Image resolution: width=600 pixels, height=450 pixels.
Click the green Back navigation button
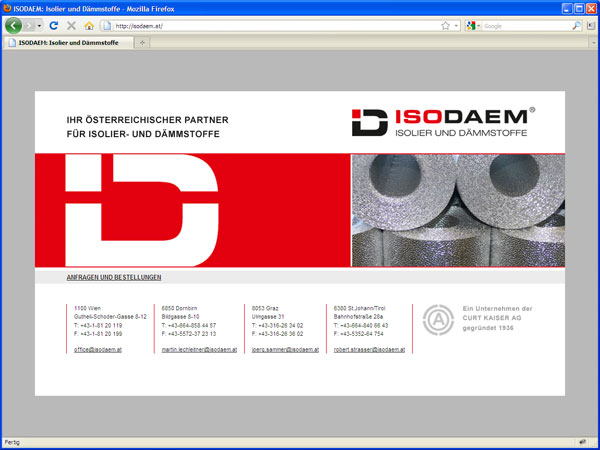(13, 26)
